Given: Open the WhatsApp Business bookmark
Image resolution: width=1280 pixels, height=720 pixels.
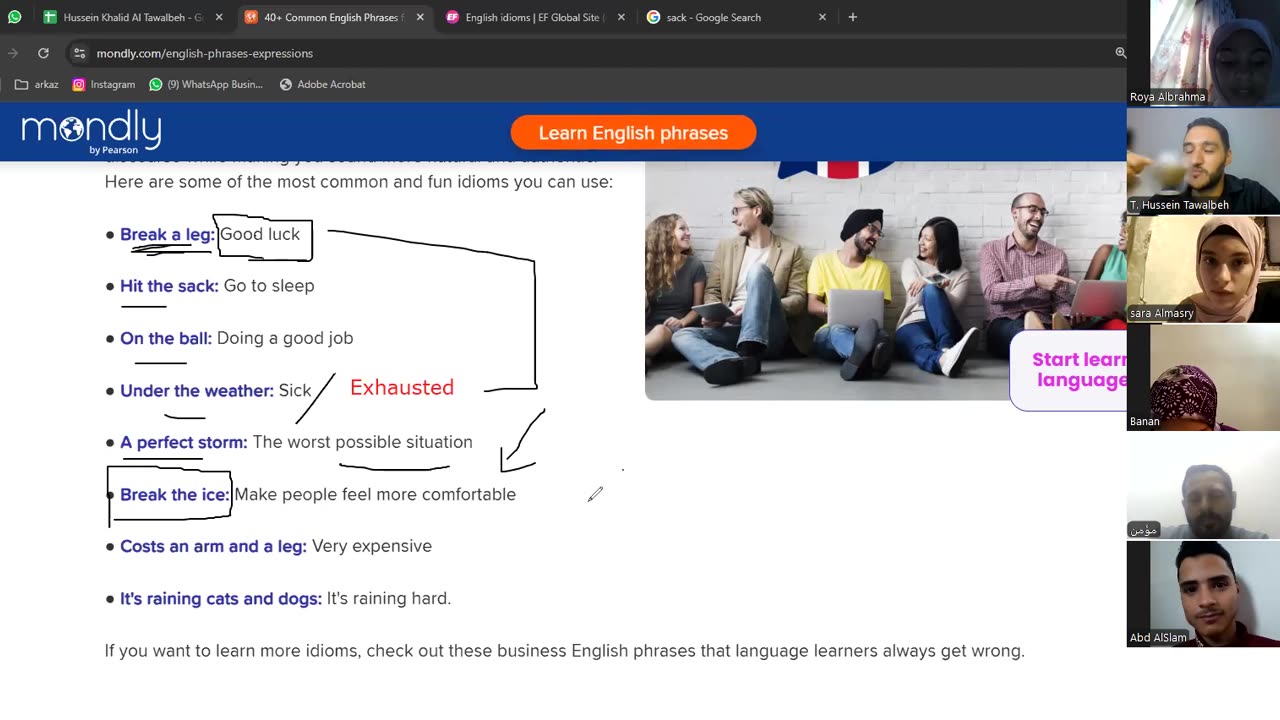Looking at the screenshot, I should click(206, 84).
